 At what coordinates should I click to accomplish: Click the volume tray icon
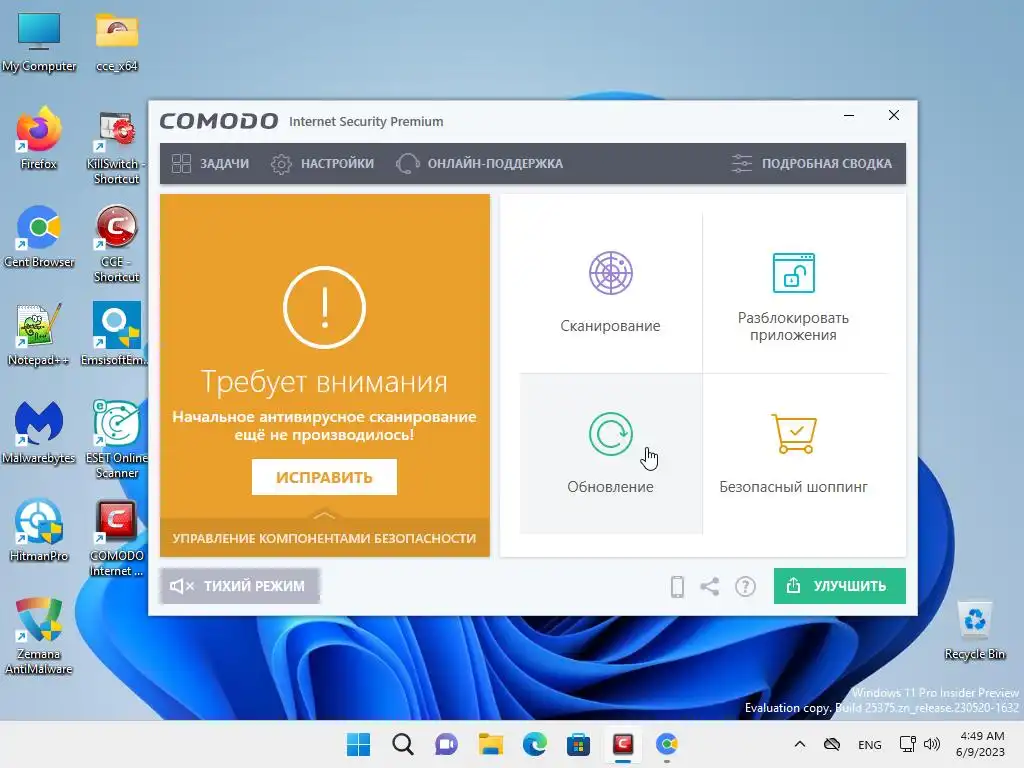(x=932, y=744)
